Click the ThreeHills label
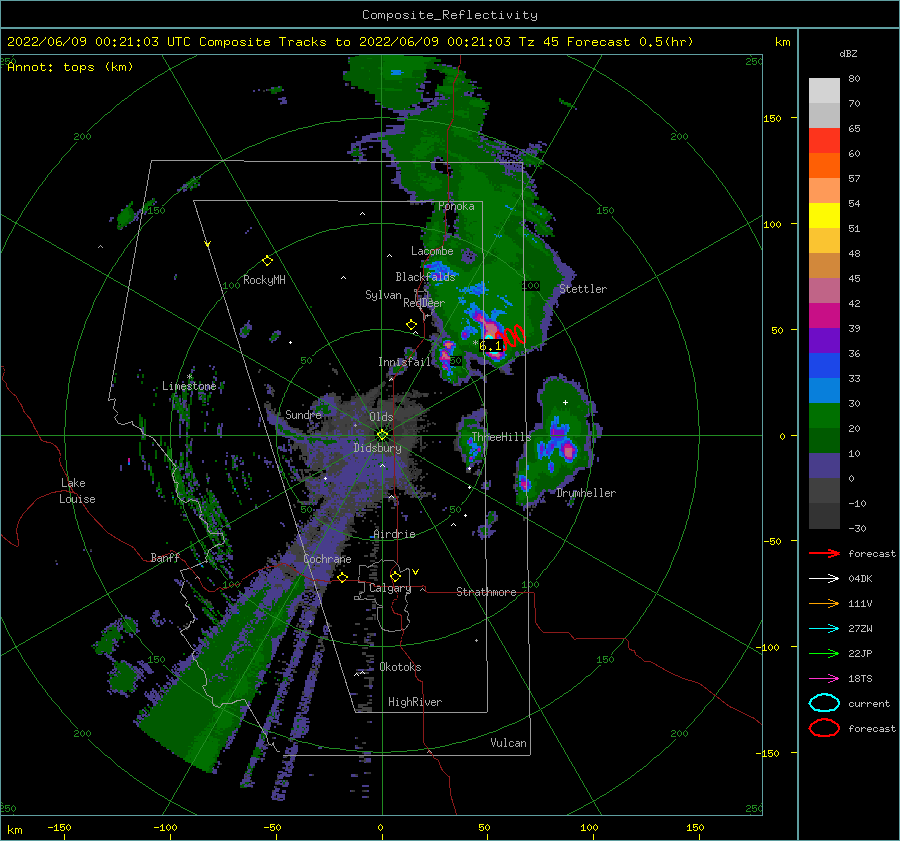 [502, 437]
